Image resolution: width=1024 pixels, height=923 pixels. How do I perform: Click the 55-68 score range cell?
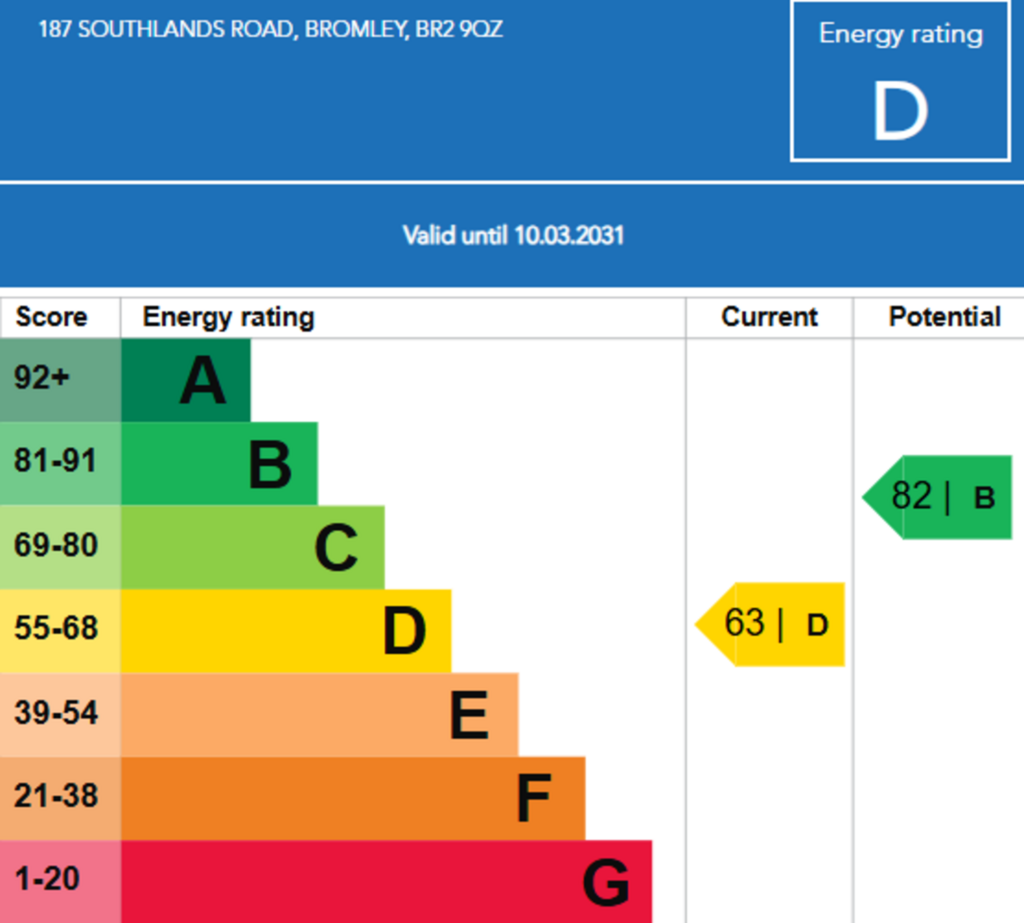[60, 631]
